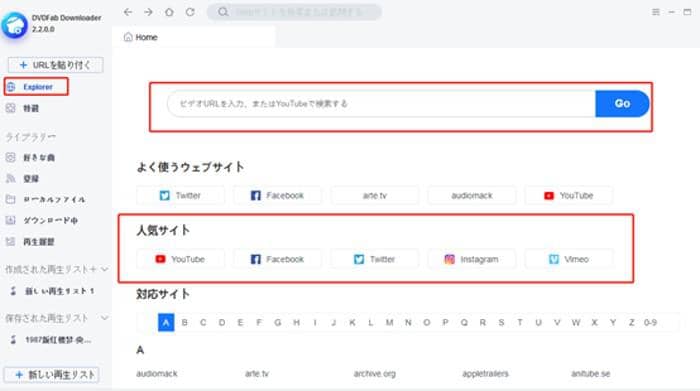Open audiomack link under letter A
This screenshot has height=391, width=700.
coord(157,374)
